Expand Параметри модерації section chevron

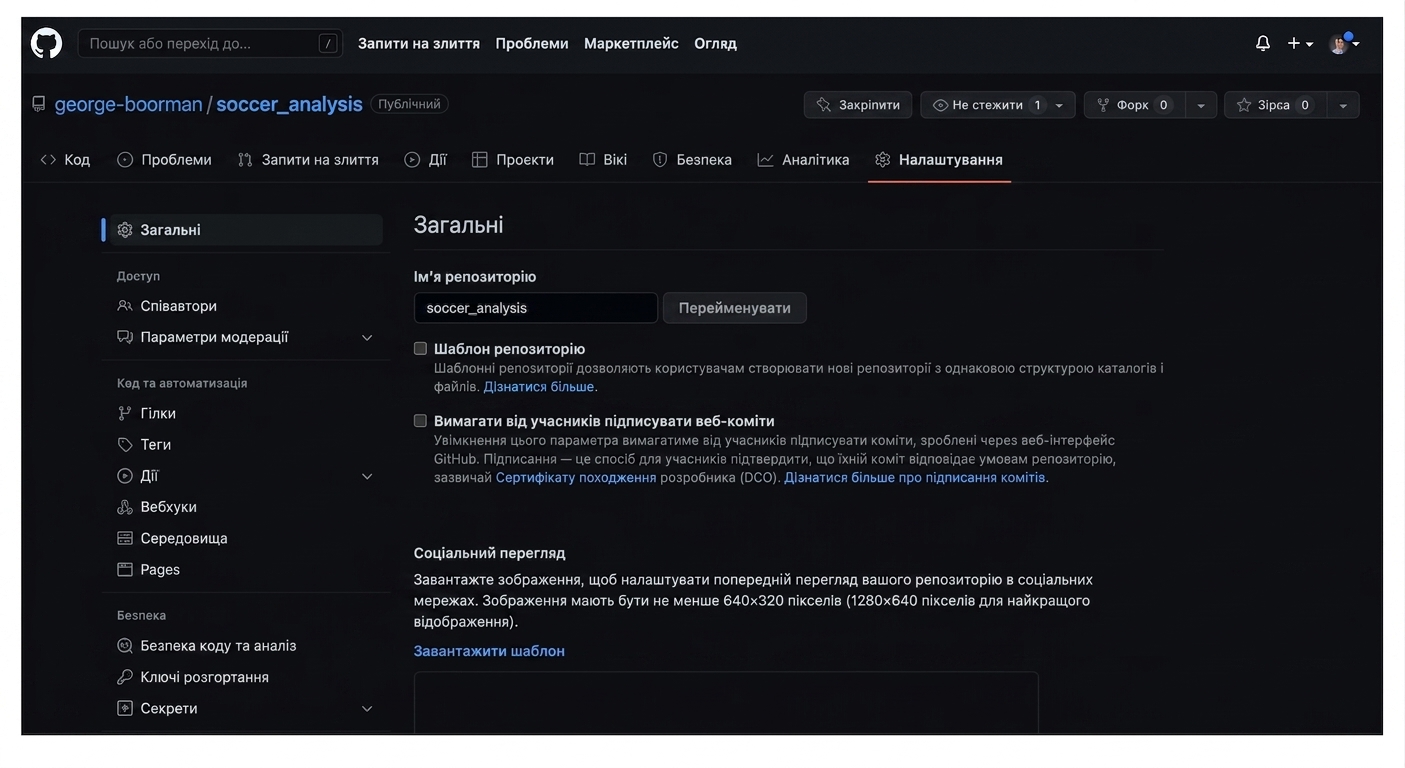pyautogui.click(x=367, y=338)
